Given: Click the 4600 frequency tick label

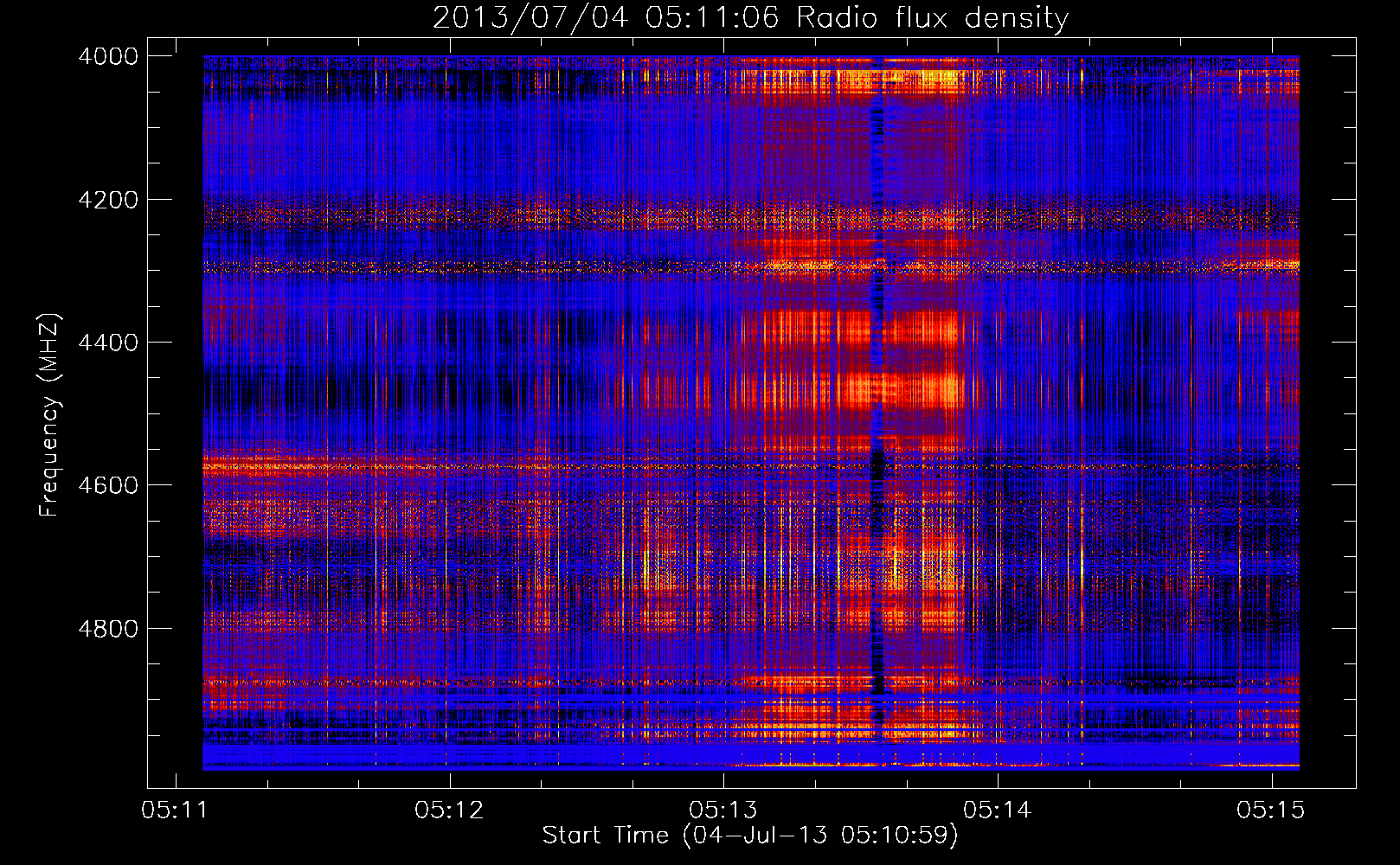Looking at the screenshot, I should point(108,485).
